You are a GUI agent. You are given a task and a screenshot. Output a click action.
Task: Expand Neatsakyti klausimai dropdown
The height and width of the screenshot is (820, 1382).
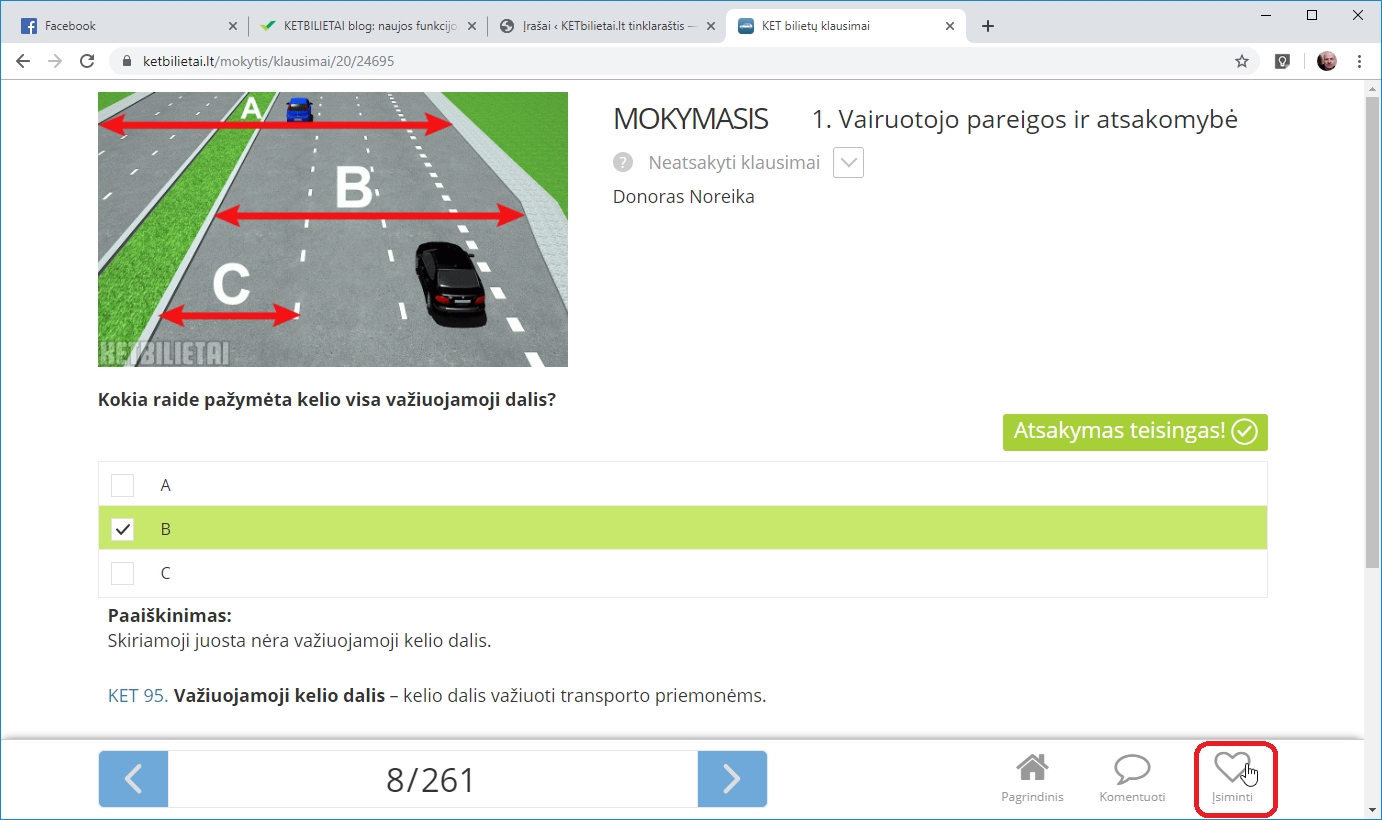click(848, 162)
